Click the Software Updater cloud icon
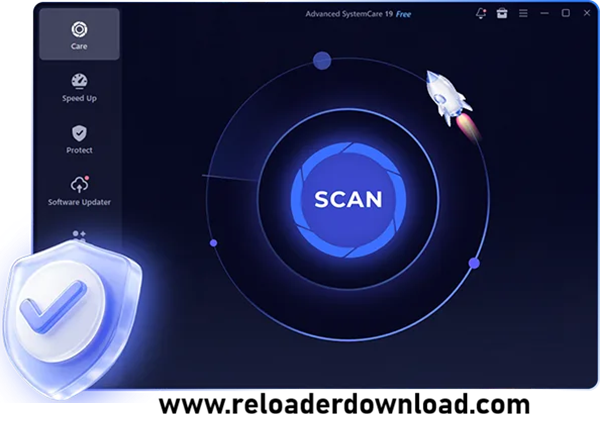 click(79, 184)
